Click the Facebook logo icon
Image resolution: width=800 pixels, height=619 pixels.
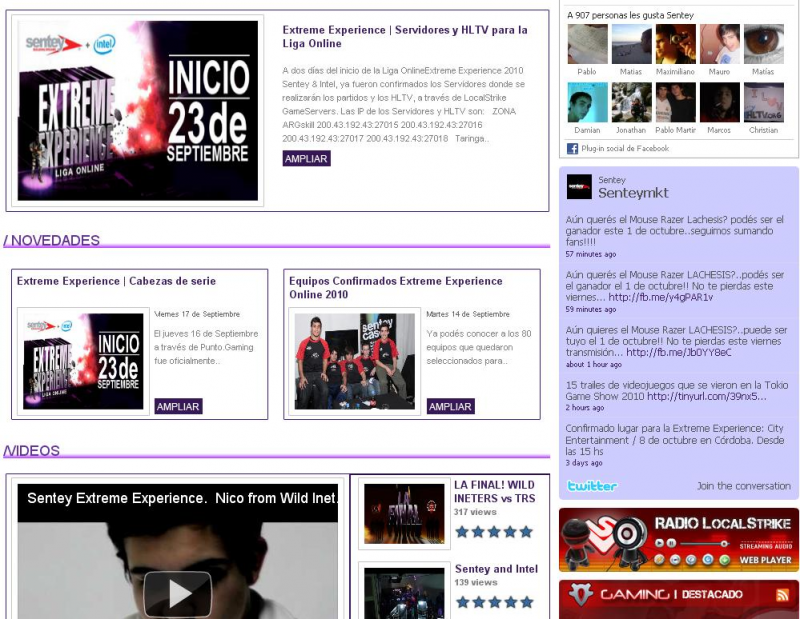(573, 149)
